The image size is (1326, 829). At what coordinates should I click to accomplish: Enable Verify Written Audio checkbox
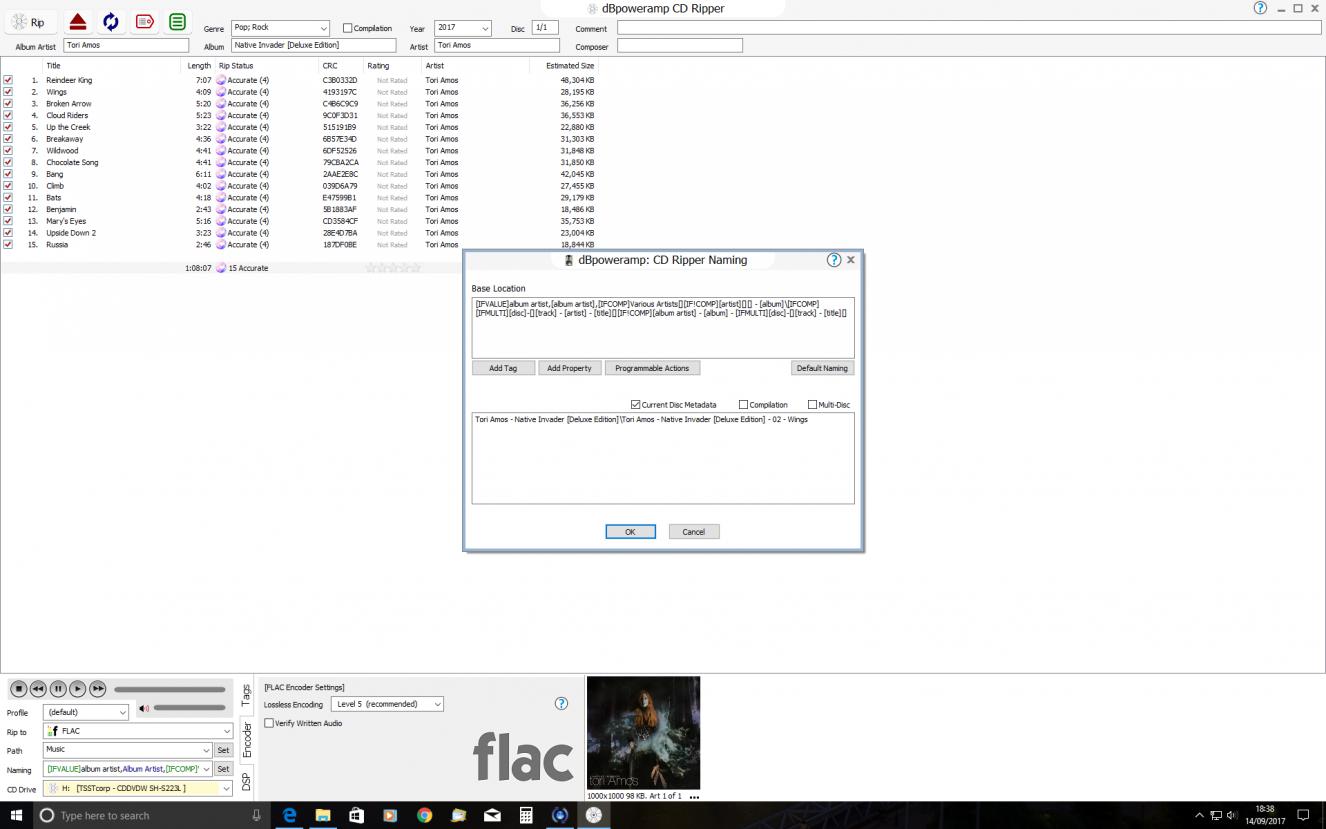click(269, 723)
